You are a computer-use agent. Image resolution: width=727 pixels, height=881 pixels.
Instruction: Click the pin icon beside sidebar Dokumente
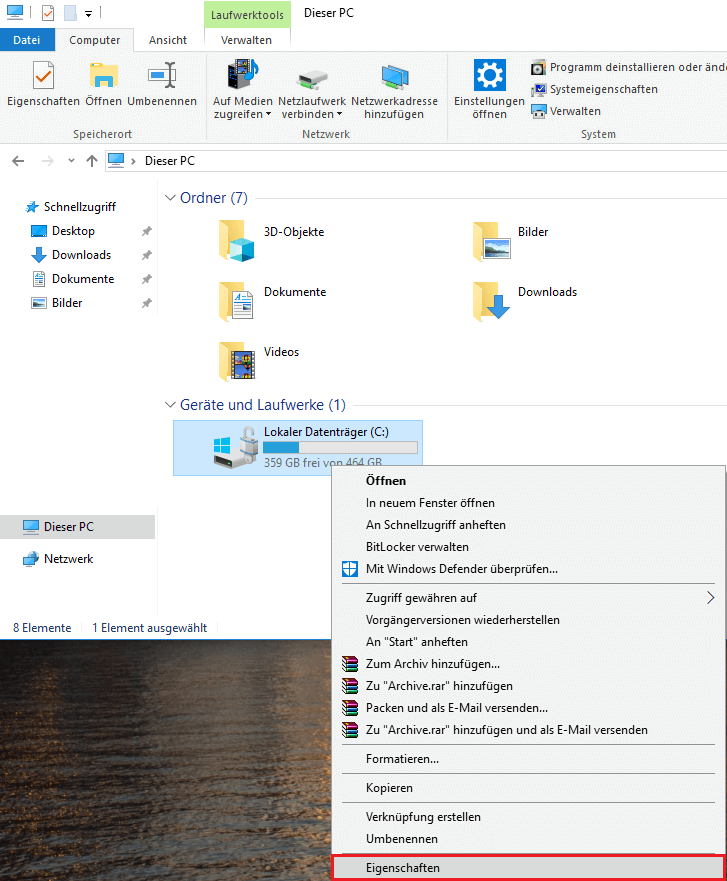point(147,279)
